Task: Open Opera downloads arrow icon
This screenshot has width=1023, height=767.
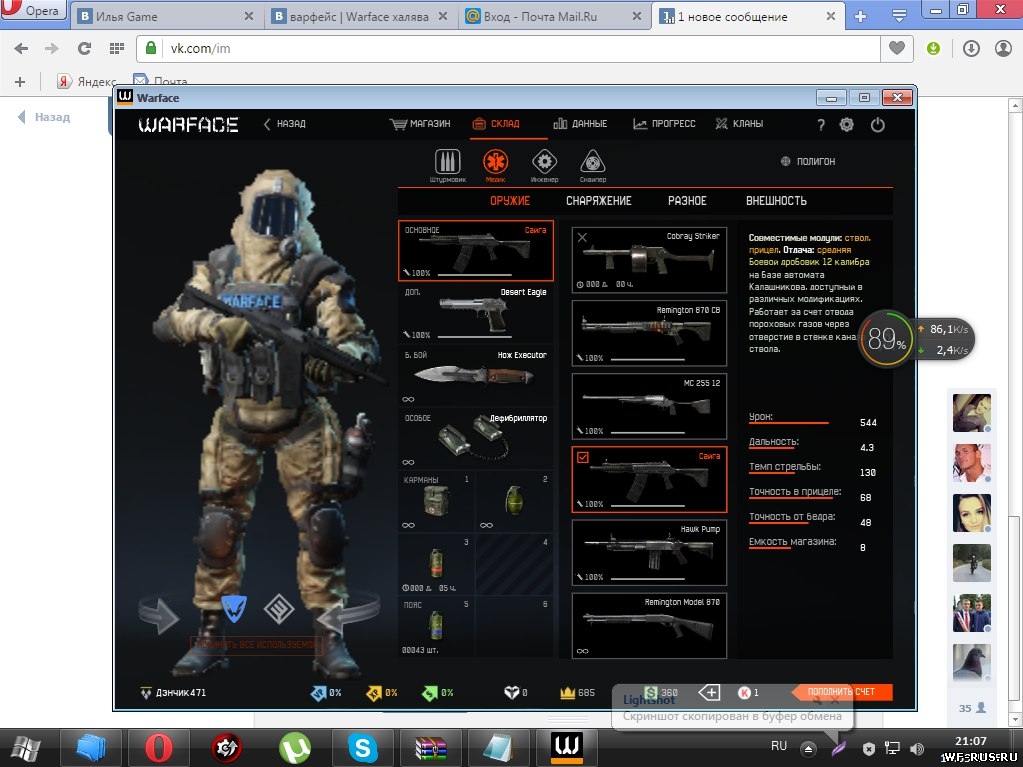Action: 971,48
